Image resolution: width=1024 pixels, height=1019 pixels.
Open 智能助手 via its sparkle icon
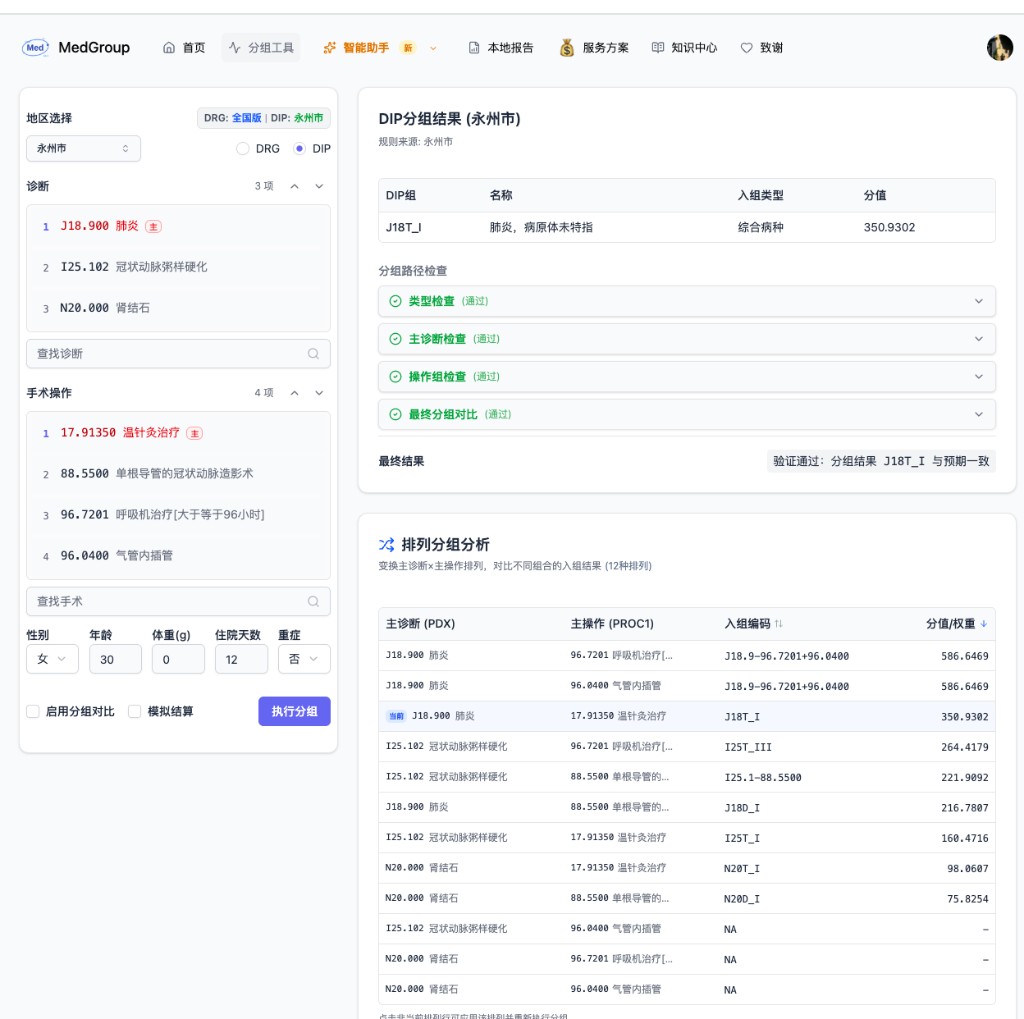[328, 46]
